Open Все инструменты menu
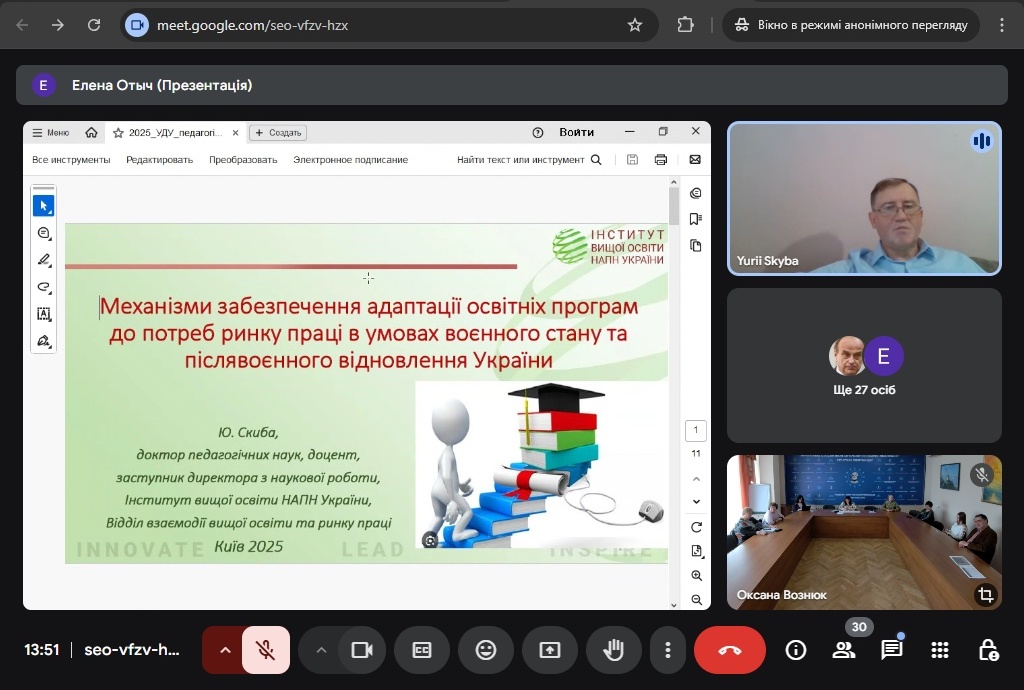 coord(71,159)
